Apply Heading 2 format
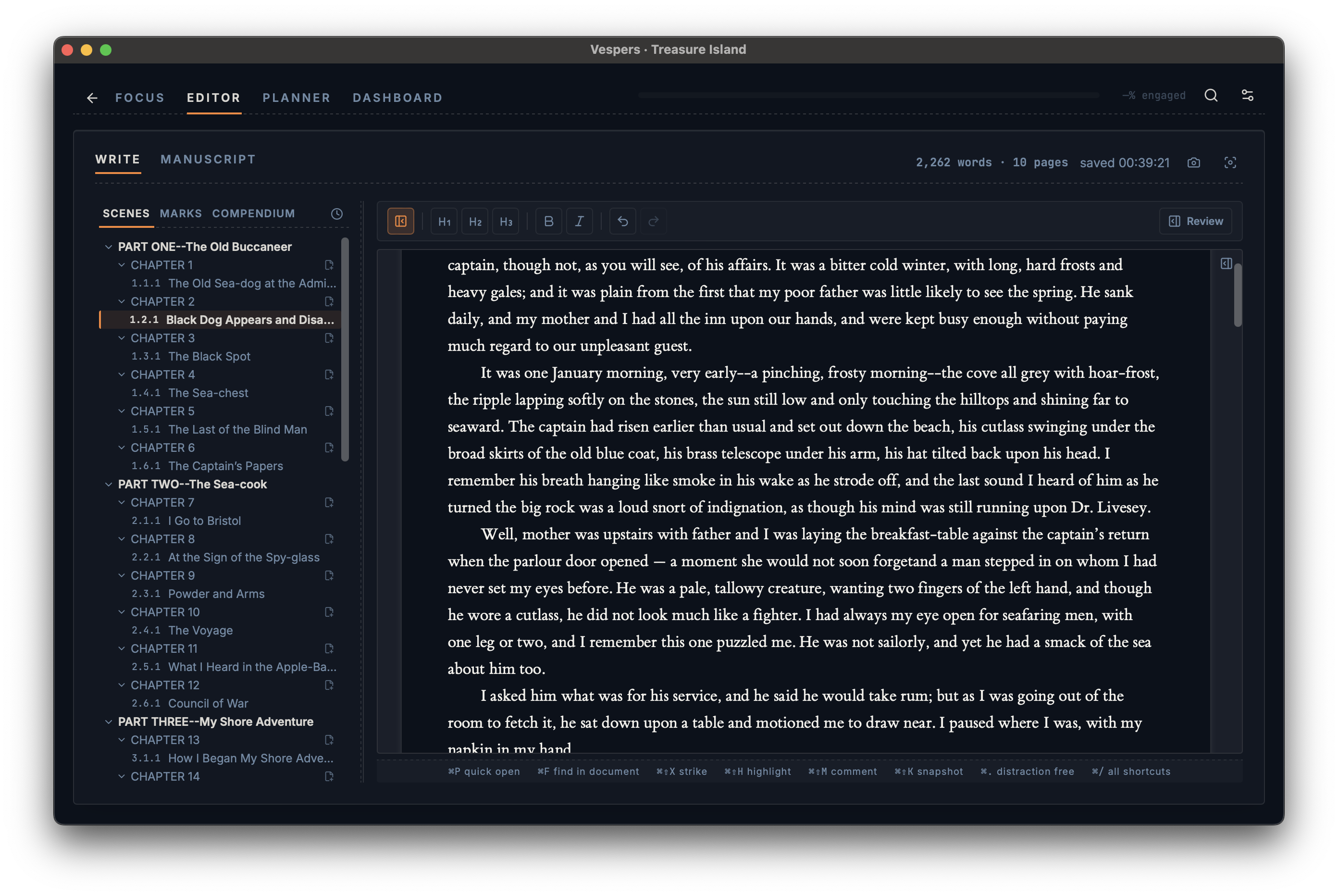Image resolution: width=1338 pixels, height=896 pixels. point(475,221)
